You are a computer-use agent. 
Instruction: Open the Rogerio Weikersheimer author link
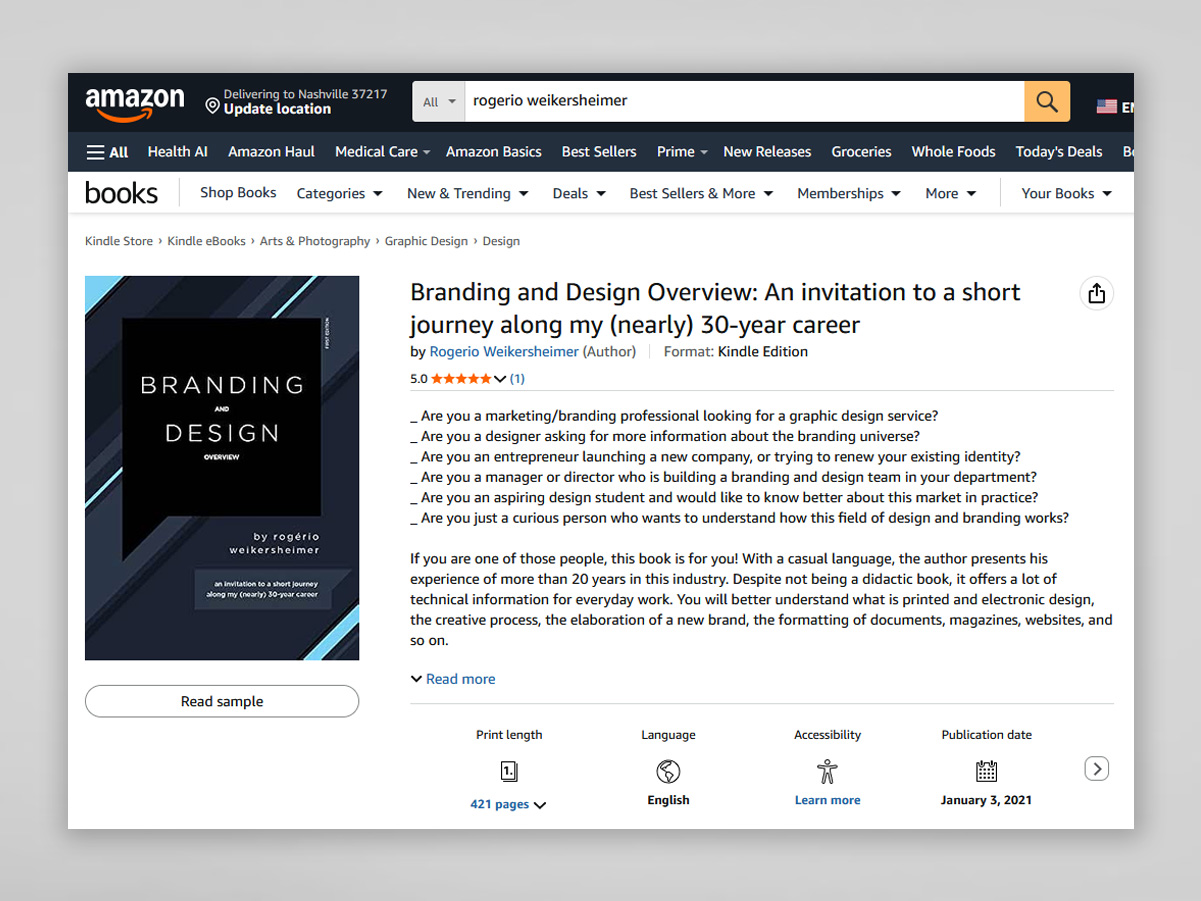pos(504,351)
